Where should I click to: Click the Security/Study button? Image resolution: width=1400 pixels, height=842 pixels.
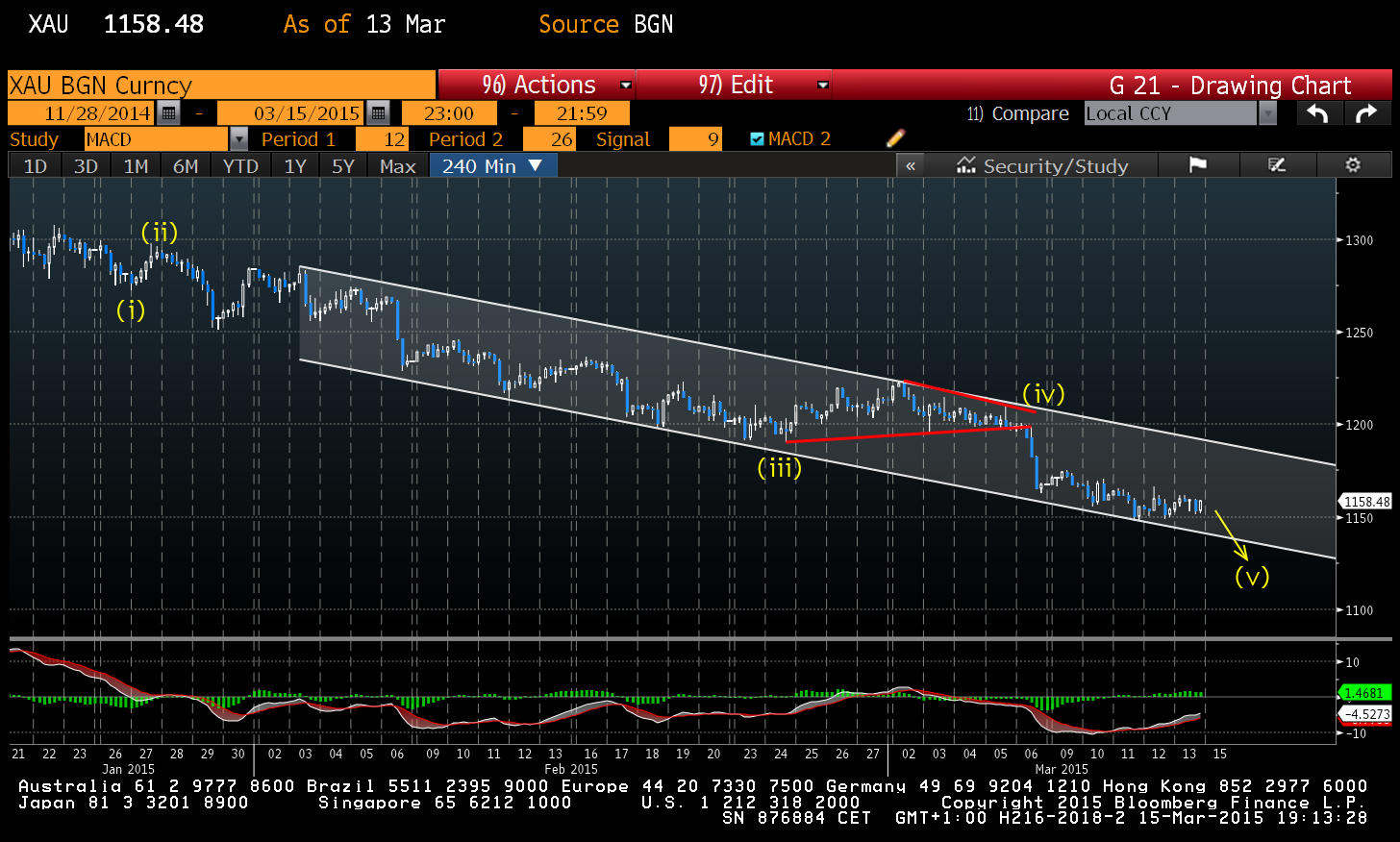tap(1043, 165)
